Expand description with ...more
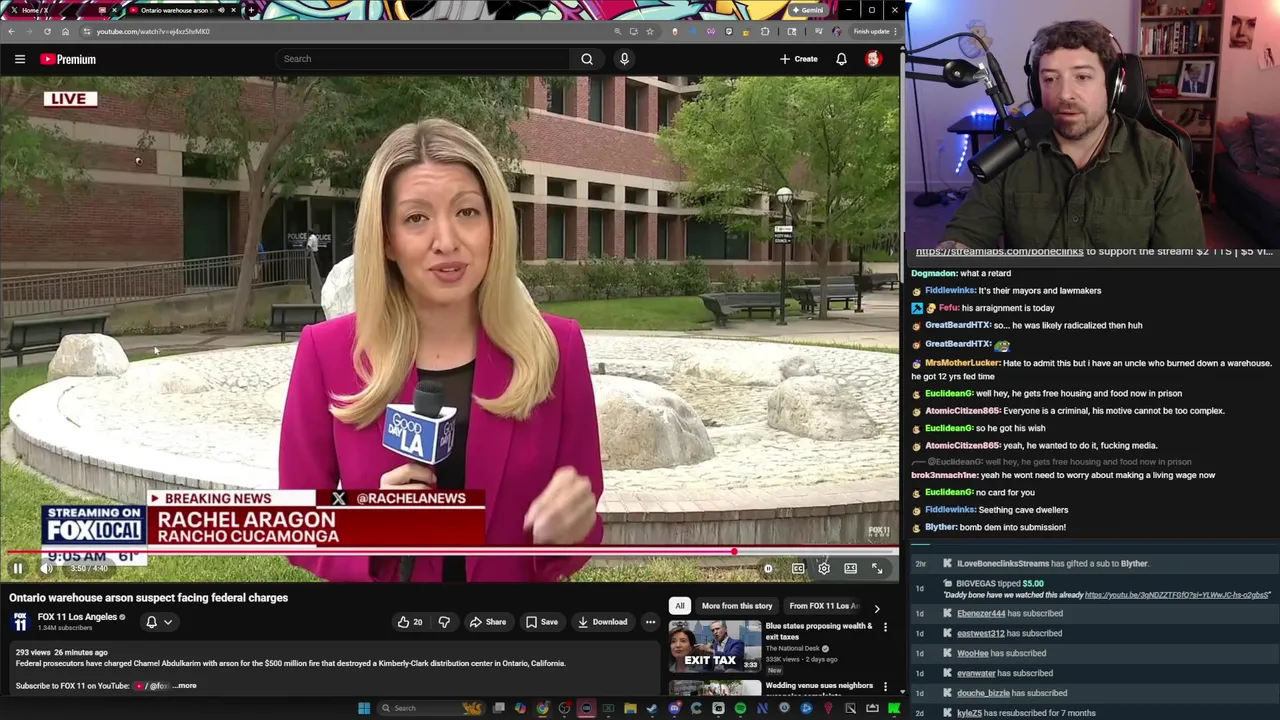The height and width of the screenshot is (720, 1280). click(185, 686)
